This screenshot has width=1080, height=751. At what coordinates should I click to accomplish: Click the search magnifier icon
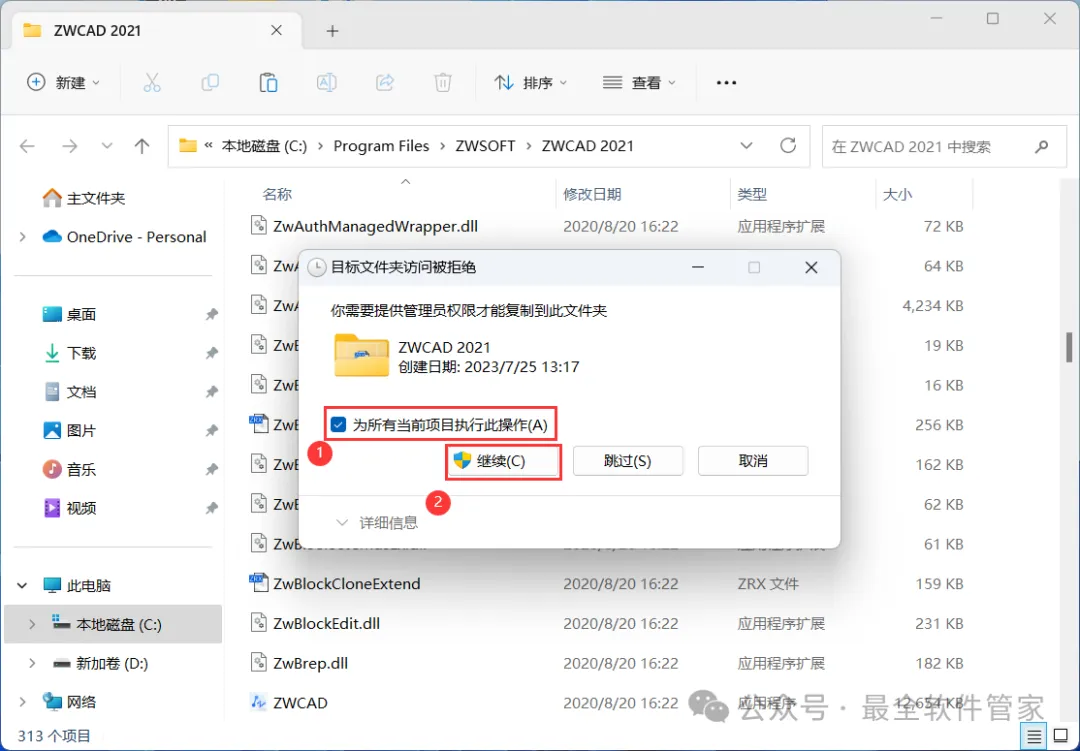pos(1041,146)
